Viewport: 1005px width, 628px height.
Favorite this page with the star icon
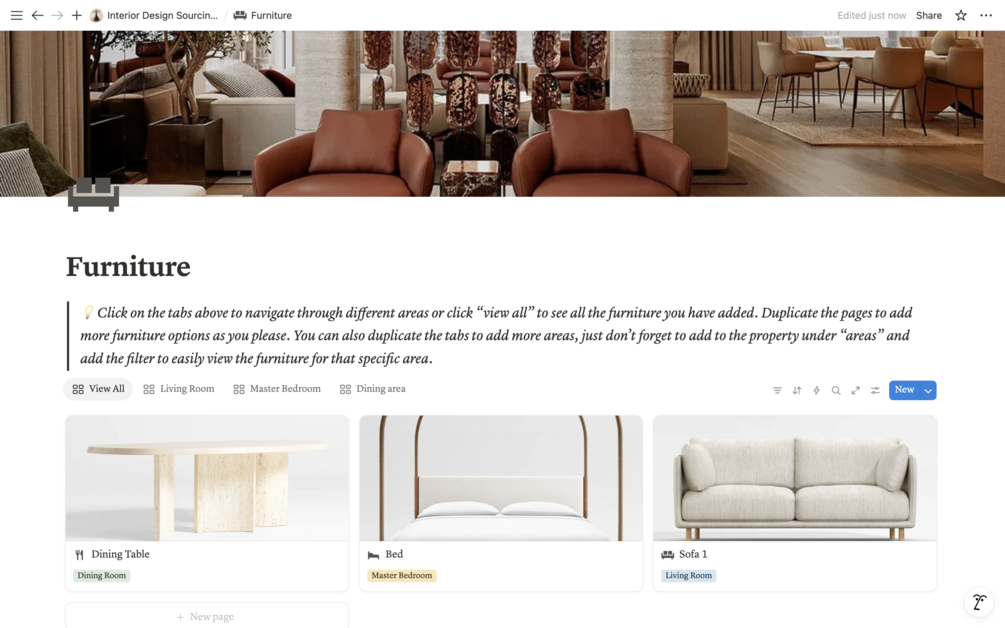(x=960, y=15)
